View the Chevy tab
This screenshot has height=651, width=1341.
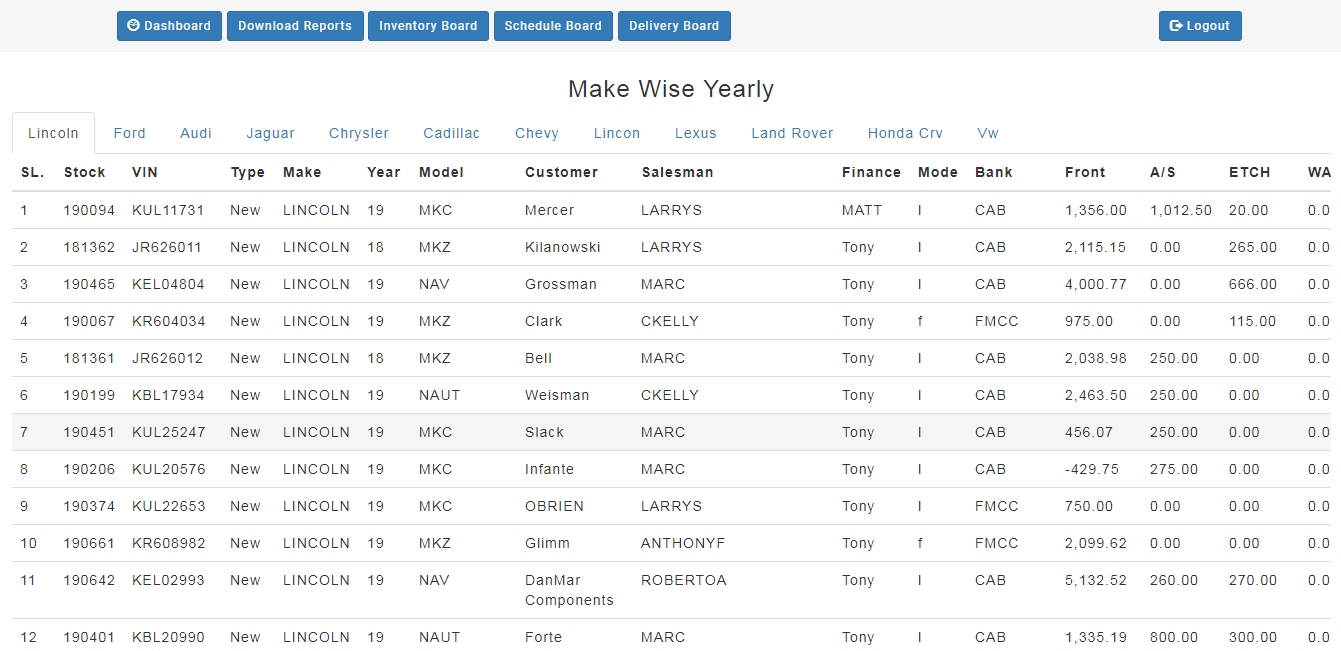tap(537, 133)
